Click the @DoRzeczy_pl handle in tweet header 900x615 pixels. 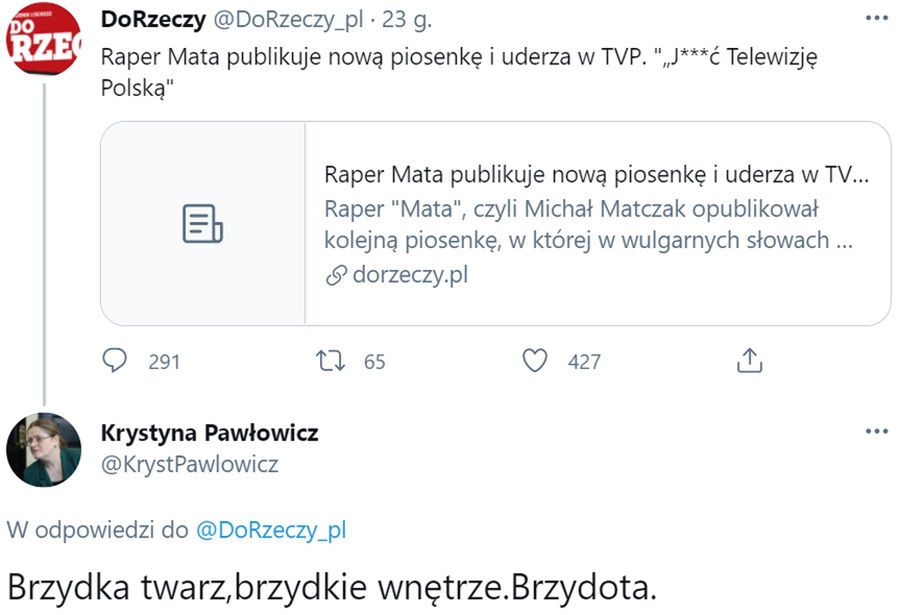coord(283,20)
